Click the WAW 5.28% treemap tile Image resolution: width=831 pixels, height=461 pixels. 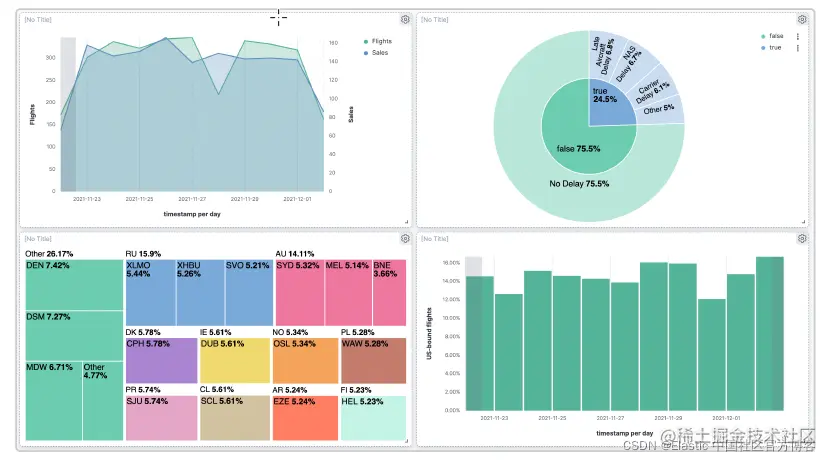pos(374,361)
